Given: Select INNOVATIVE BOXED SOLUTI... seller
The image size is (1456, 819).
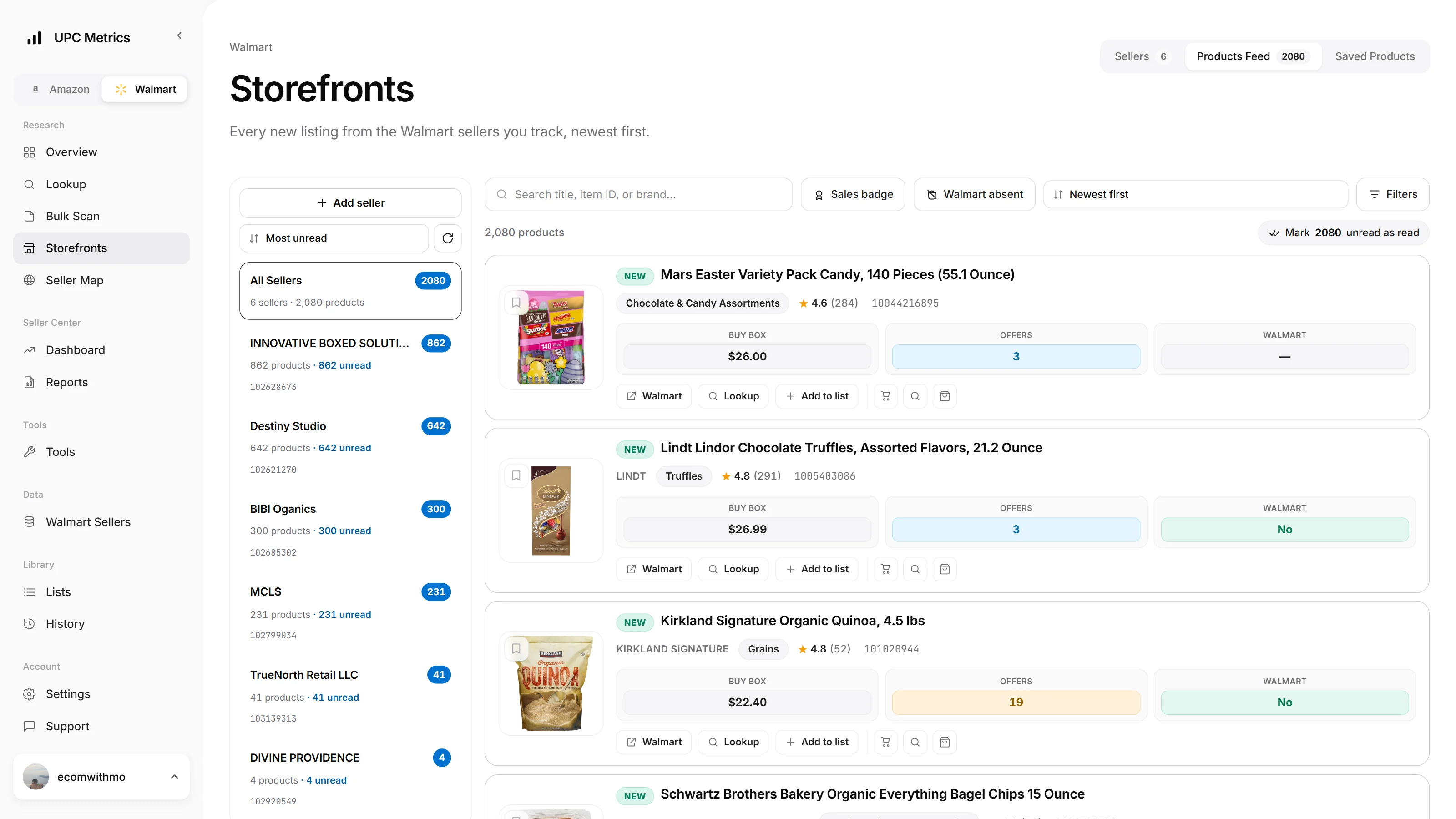Looking at the screenshot, I should 350,364.
